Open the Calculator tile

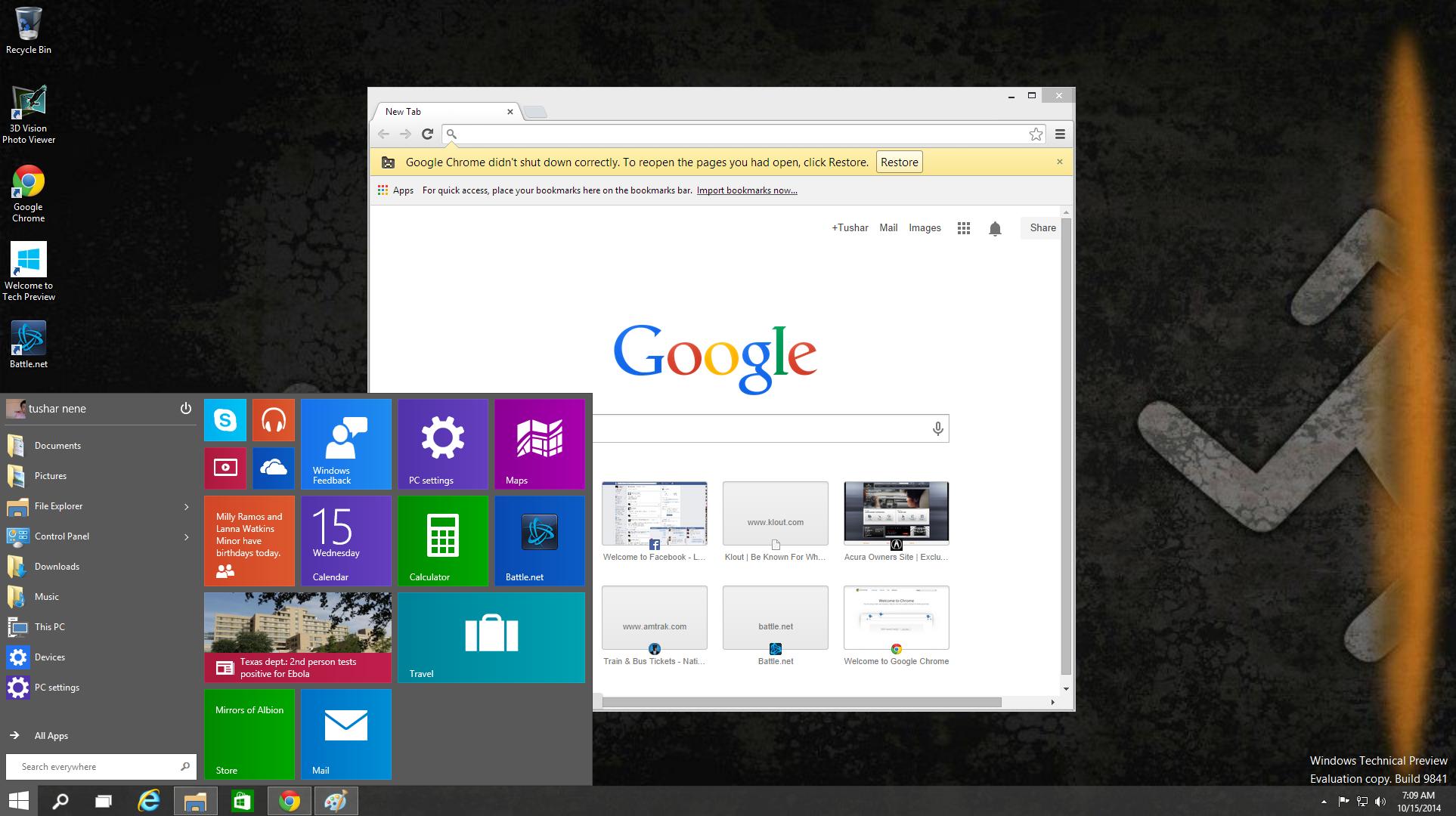[x=443, y=541]
